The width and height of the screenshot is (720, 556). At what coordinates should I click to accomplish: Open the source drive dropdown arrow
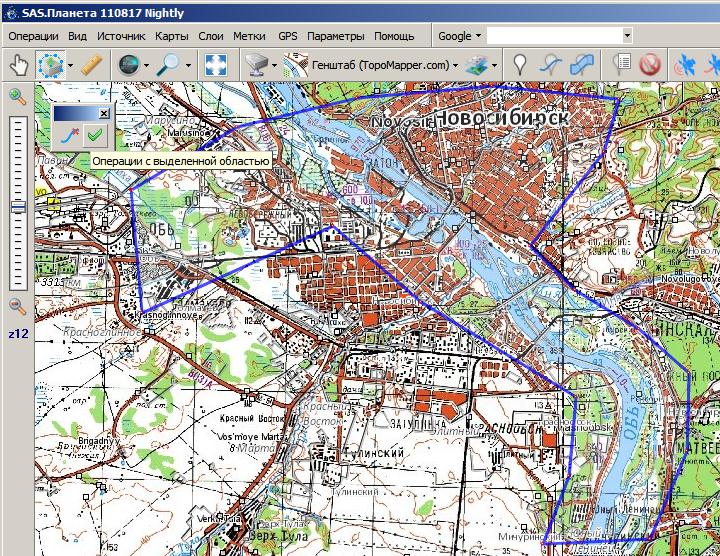[274, 65]
